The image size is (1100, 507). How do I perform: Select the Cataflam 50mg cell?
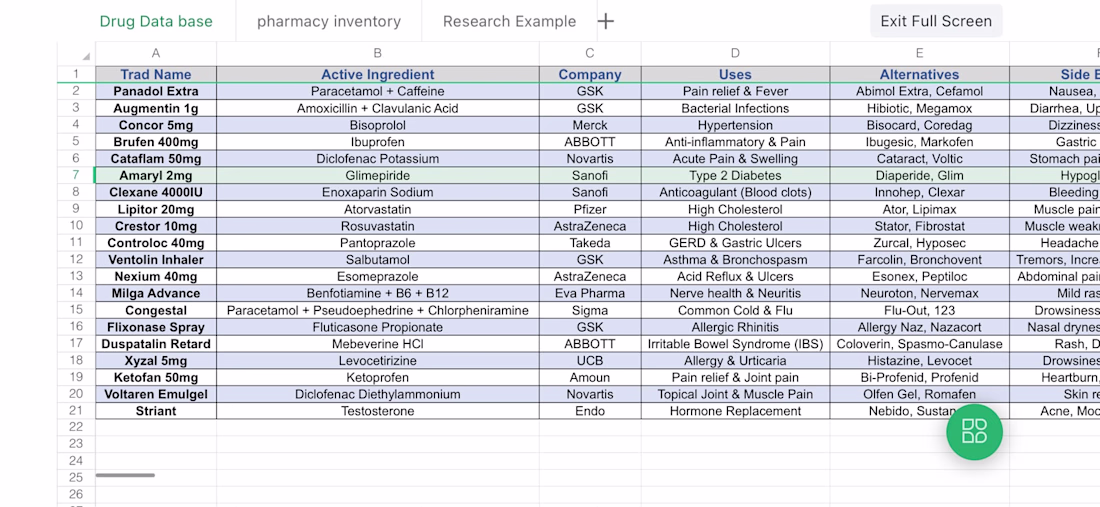click(156, 158)
